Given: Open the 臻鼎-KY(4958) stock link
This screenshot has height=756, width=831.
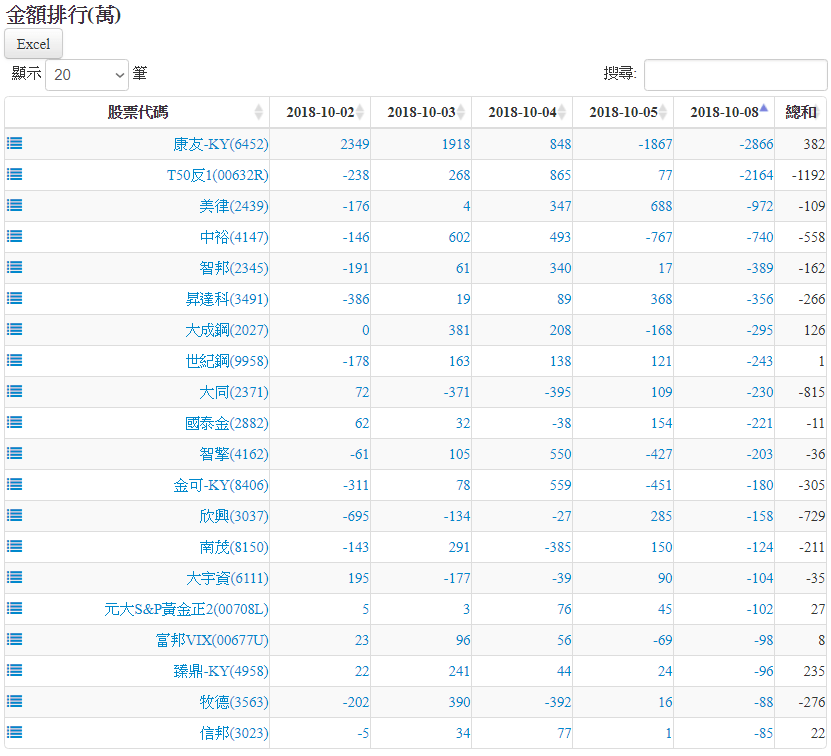Looking at the screenshot, I should (220, 671).
